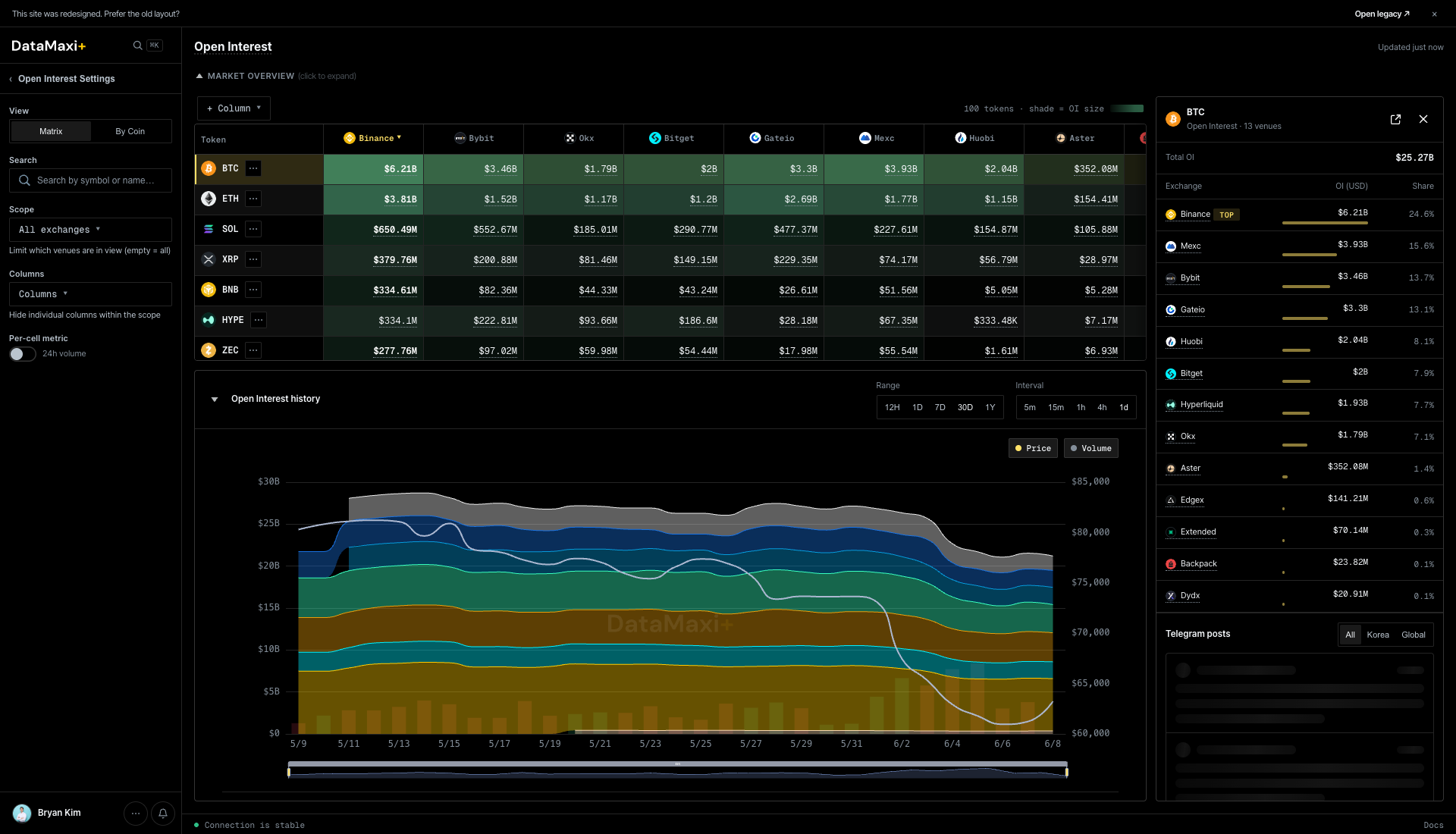Set chart range to 1D
Image resolution: width=1456 pixels, height=834 pixels.
tap(918, 407)
